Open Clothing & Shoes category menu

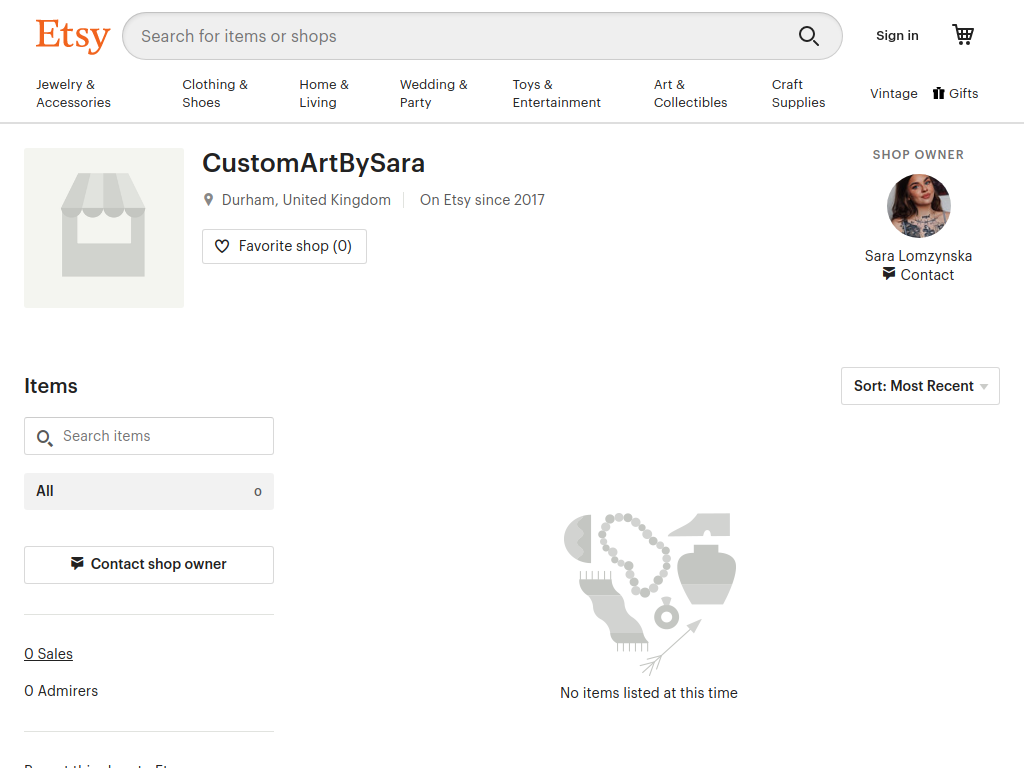(215, 93)
